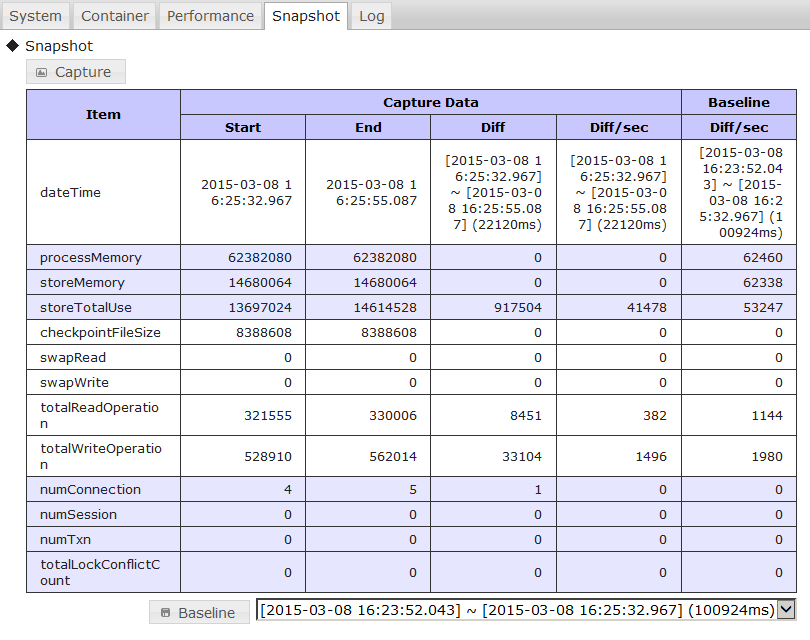Image resolution: width=810 pixels, height=640 pixels.
Task: Open the System tab
Action: (36, 16)
